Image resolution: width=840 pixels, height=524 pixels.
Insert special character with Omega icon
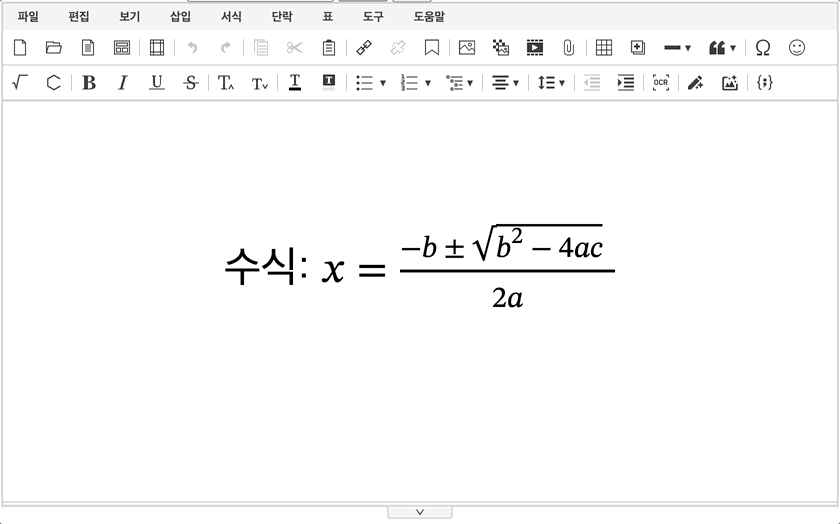(x=763, y=47)
